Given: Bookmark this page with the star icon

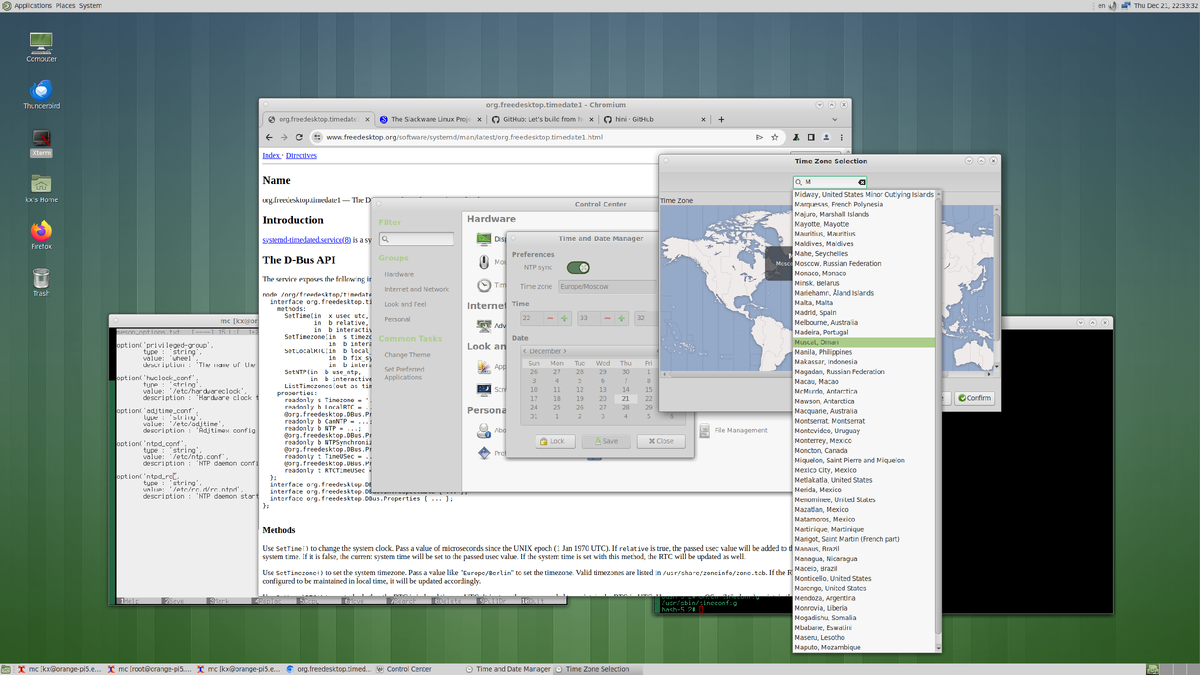Looking at the screenshot, I should click(773, 137).
